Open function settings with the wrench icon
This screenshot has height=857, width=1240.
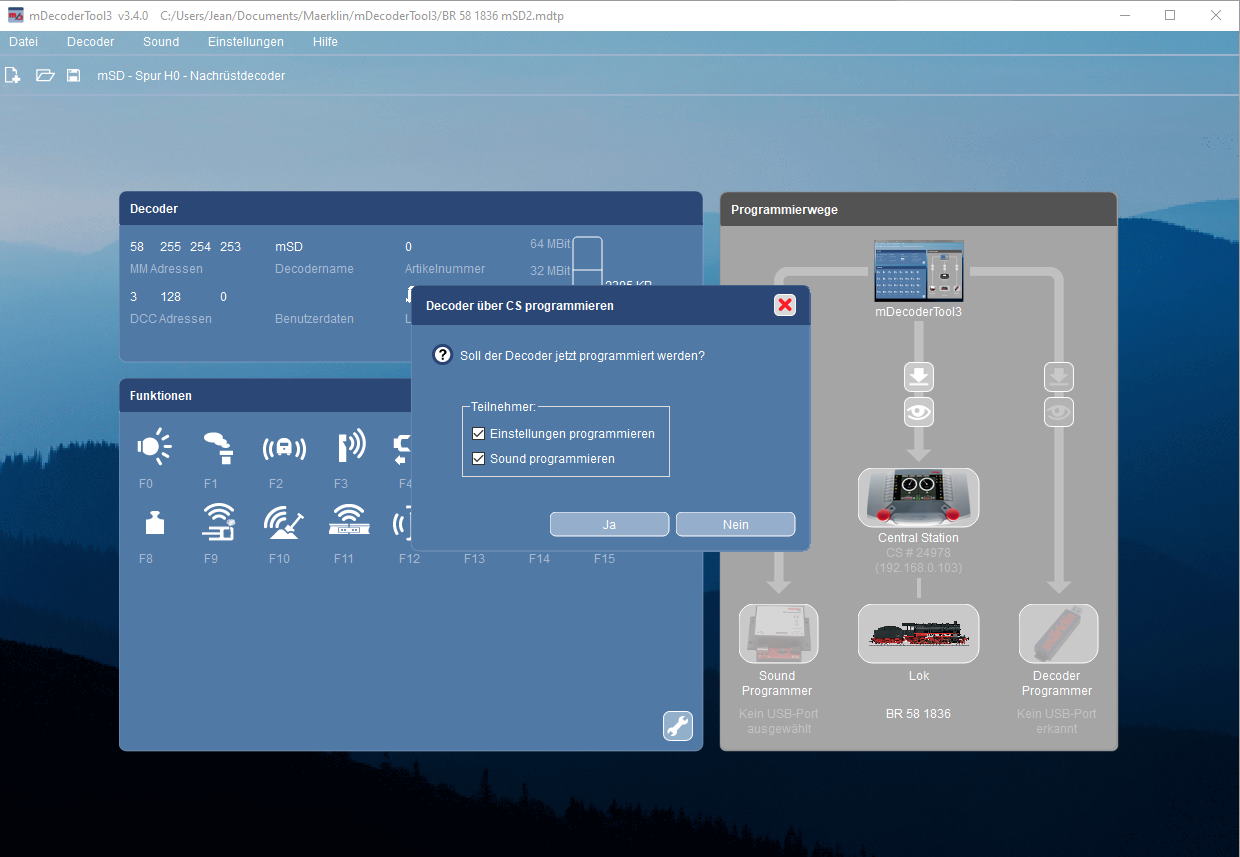(678, 726)
